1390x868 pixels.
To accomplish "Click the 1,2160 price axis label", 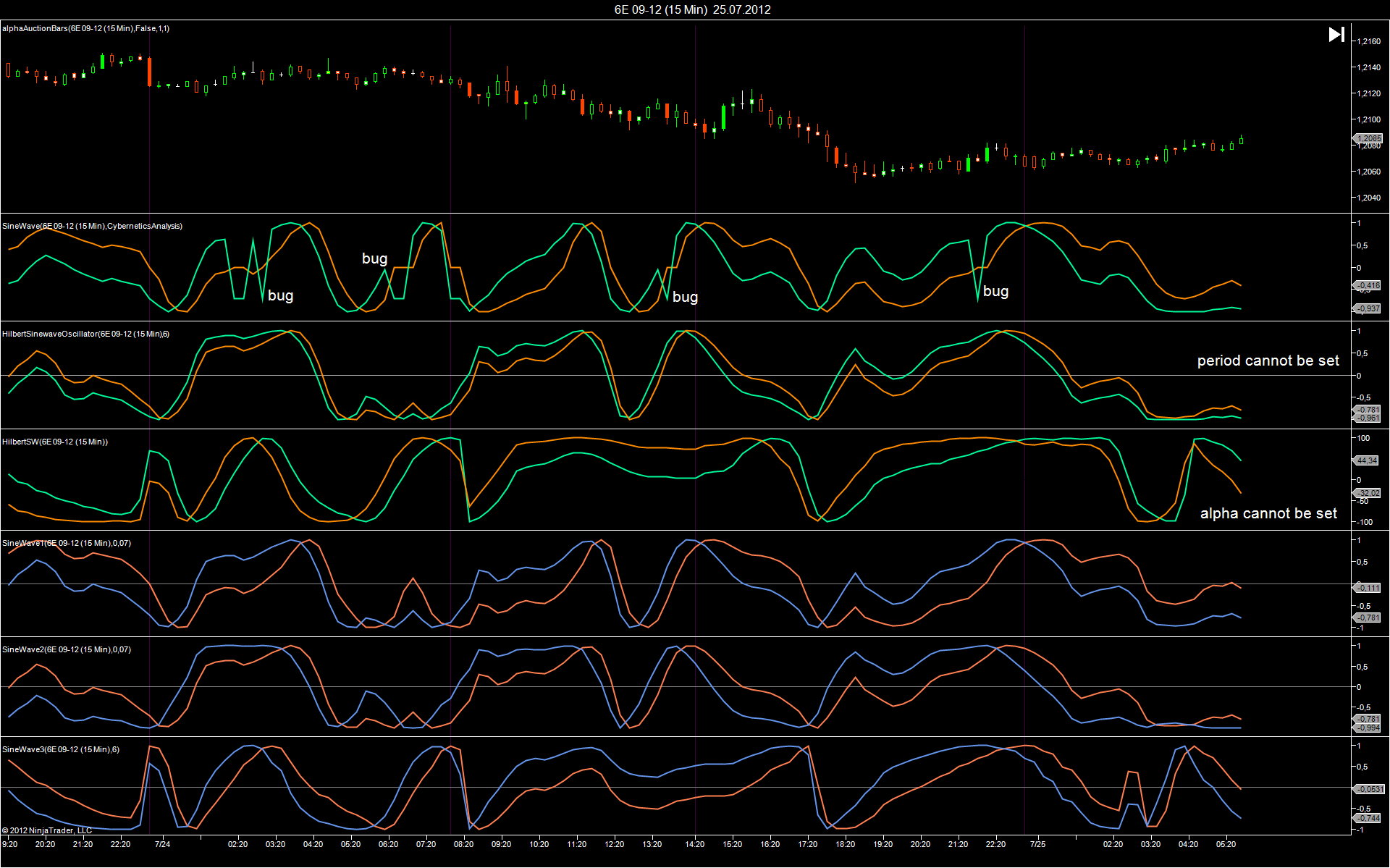I will 1369,41.
